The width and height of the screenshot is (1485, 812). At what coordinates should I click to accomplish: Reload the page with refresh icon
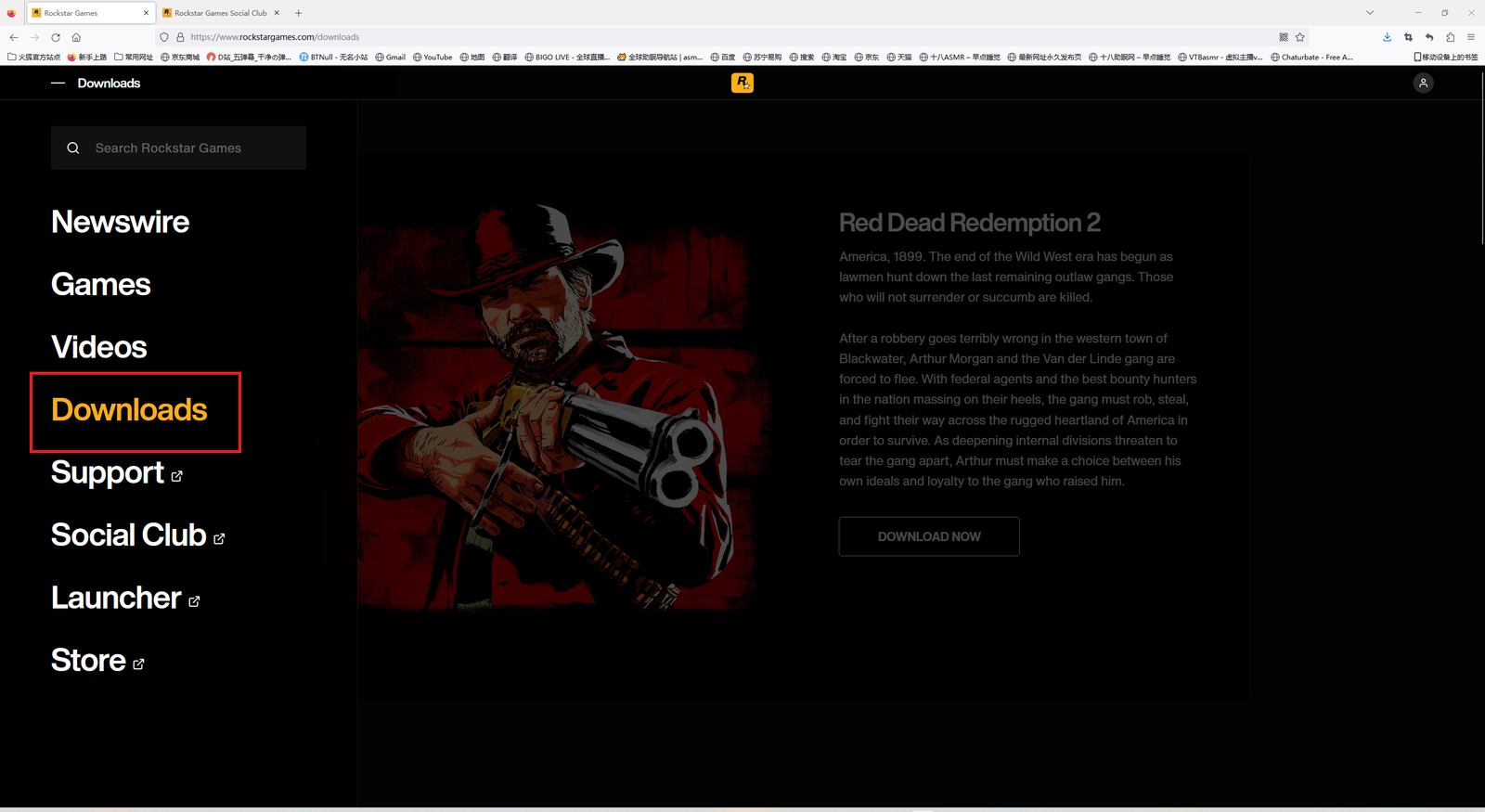click(56, 37)
